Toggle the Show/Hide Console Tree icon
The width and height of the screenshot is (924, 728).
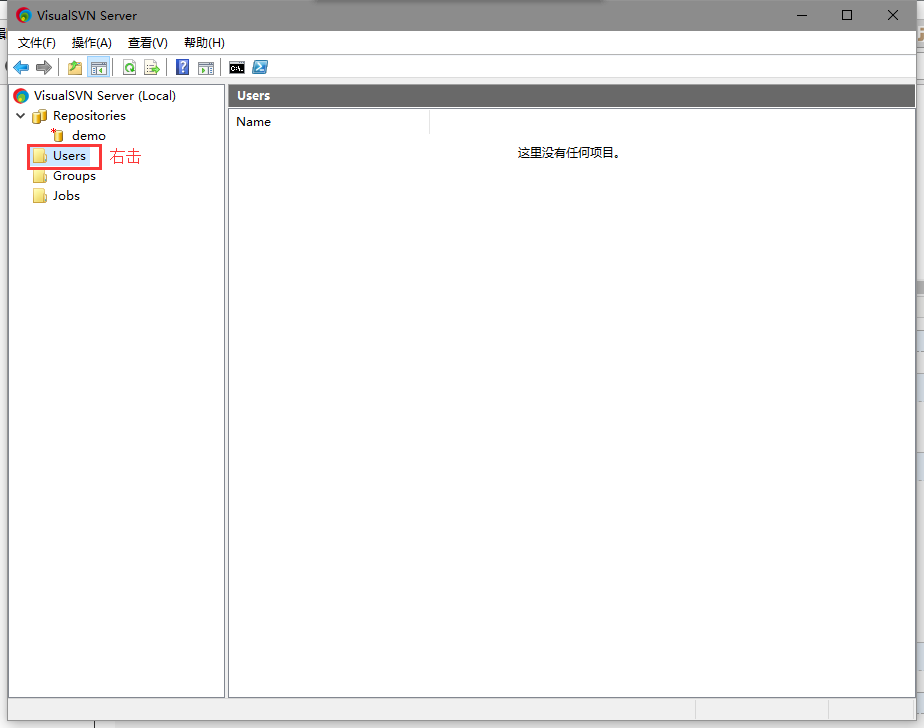(98, 68)
